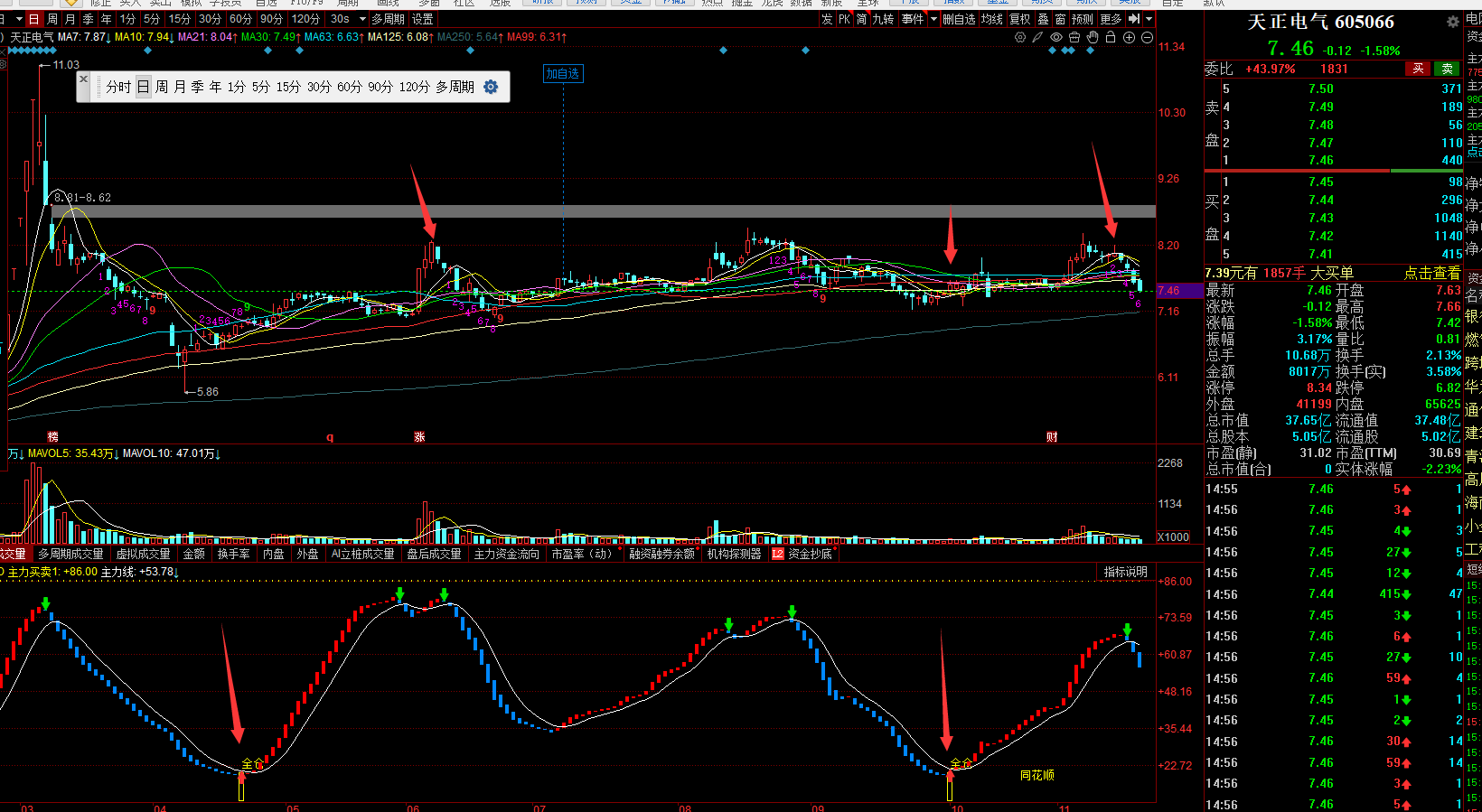
Task: Click the 窗 window button
Action: (1060, 19)
